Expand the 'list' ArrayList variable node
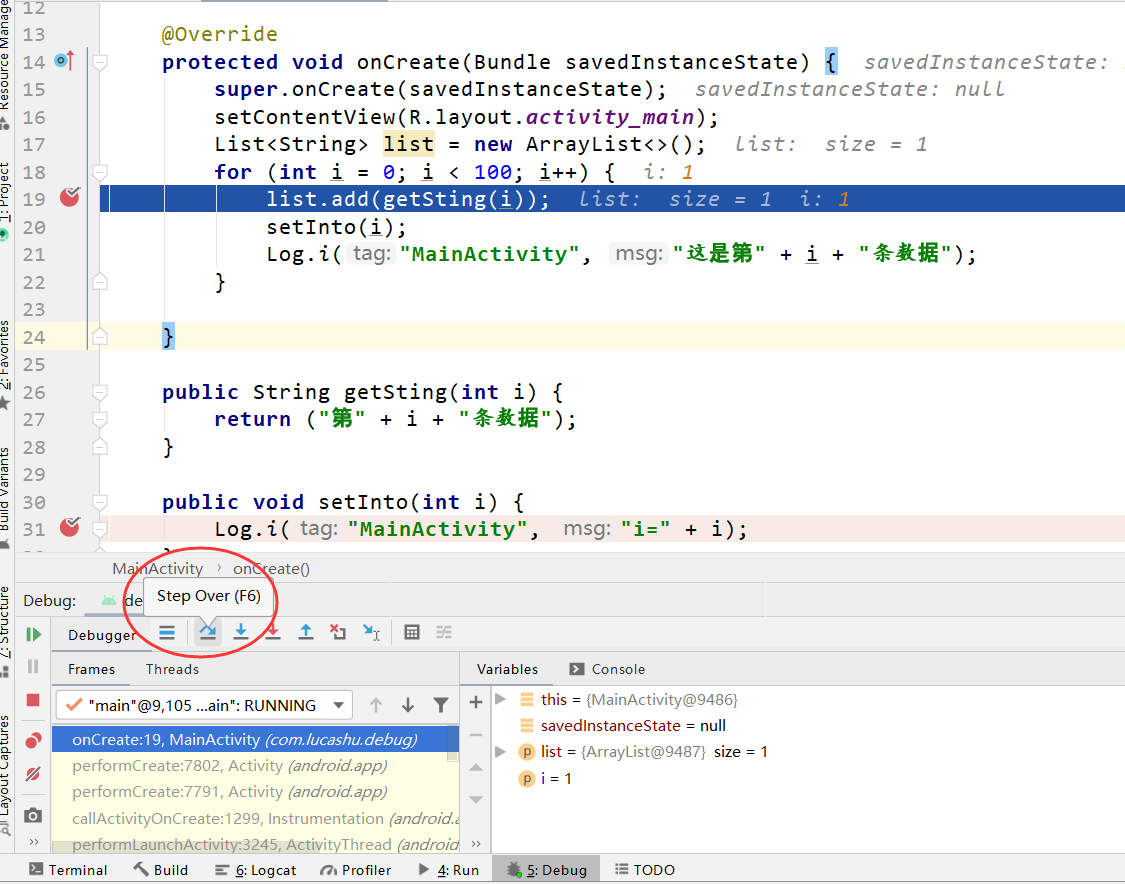1125x884 pixels. [501, 751]
